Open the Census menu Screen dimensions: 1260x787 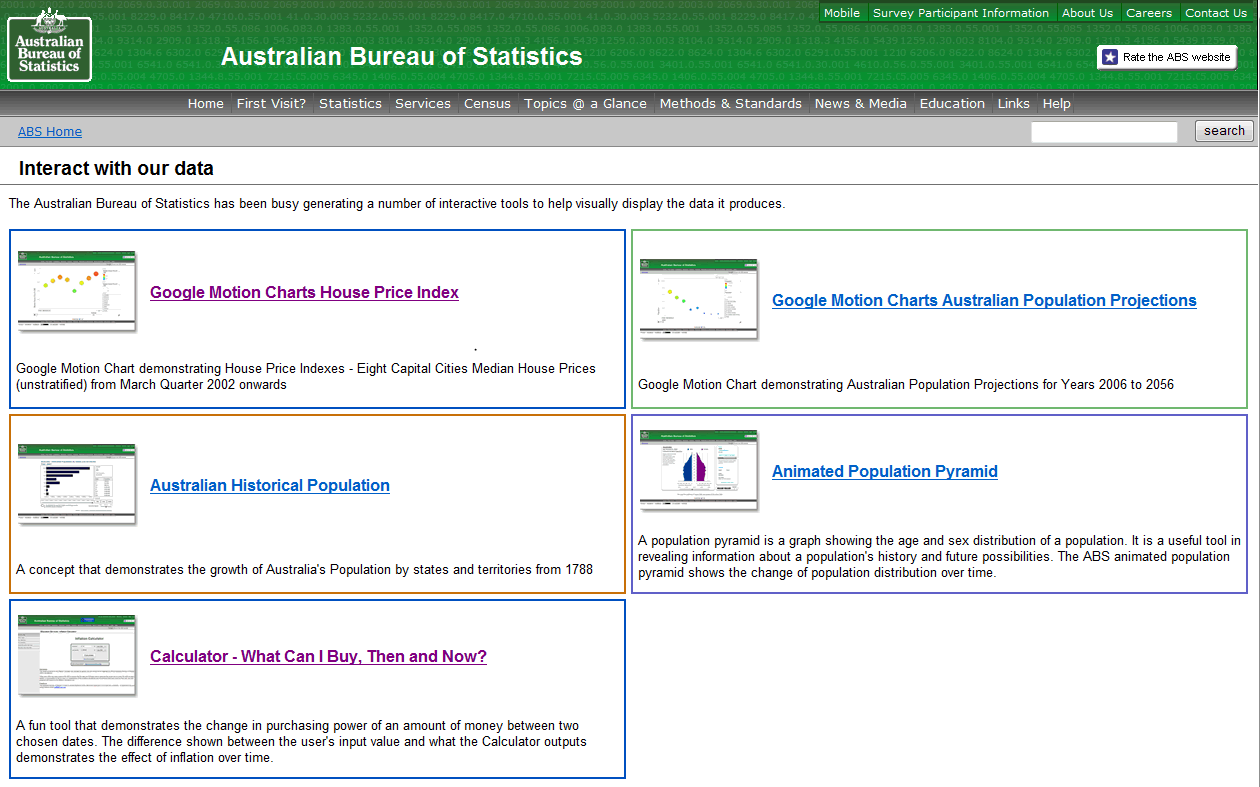487,103
